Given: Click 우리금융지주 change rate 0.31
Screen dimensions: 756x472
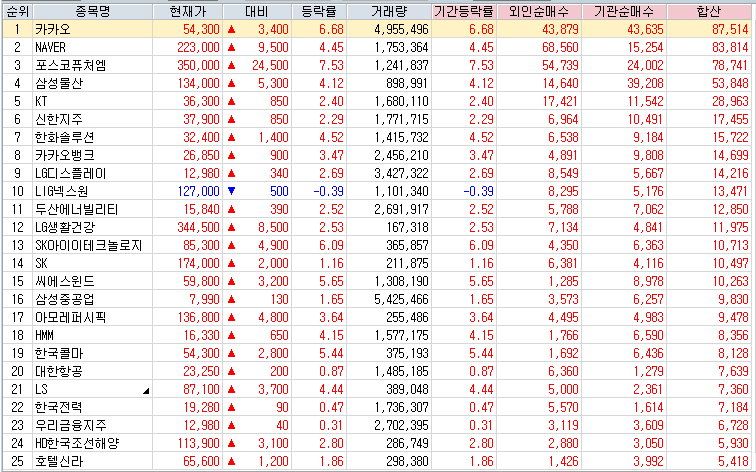Looking at the screenshot, I should (331, 425).
